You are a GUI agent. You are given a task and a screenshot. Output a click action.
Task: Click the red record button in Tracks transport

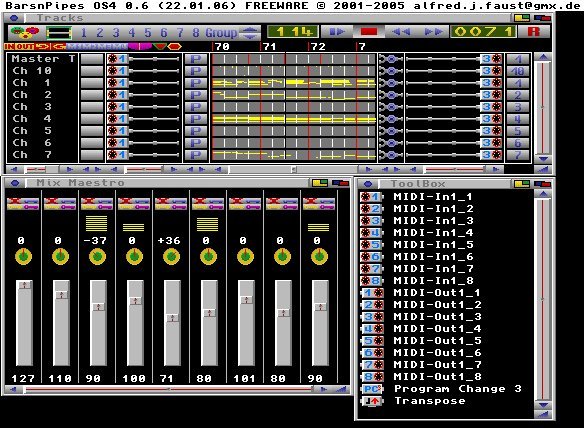tap(369, 32)
